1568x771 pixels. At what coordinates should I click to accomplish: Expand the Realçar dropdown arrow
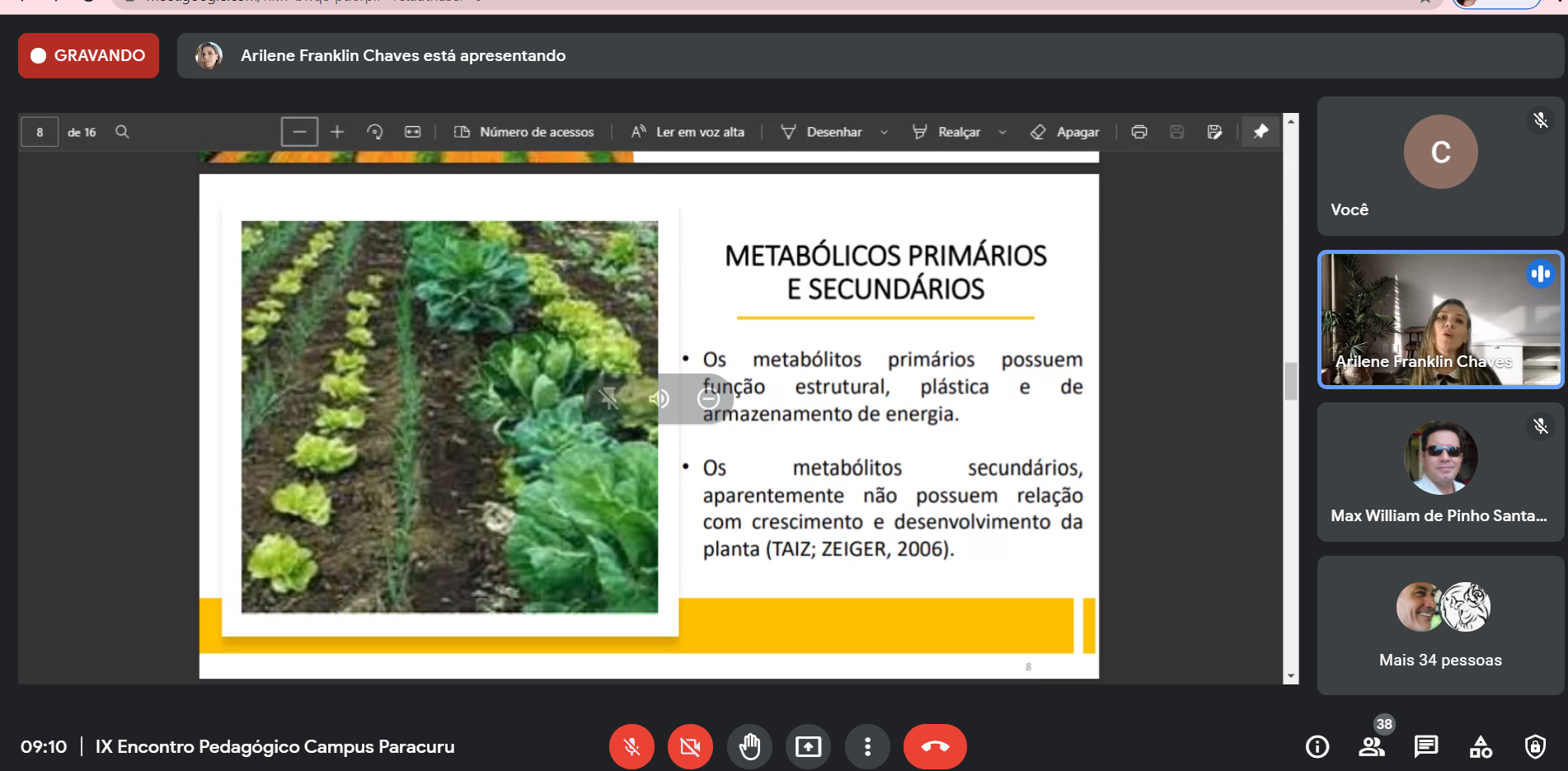click(1002, 132)
